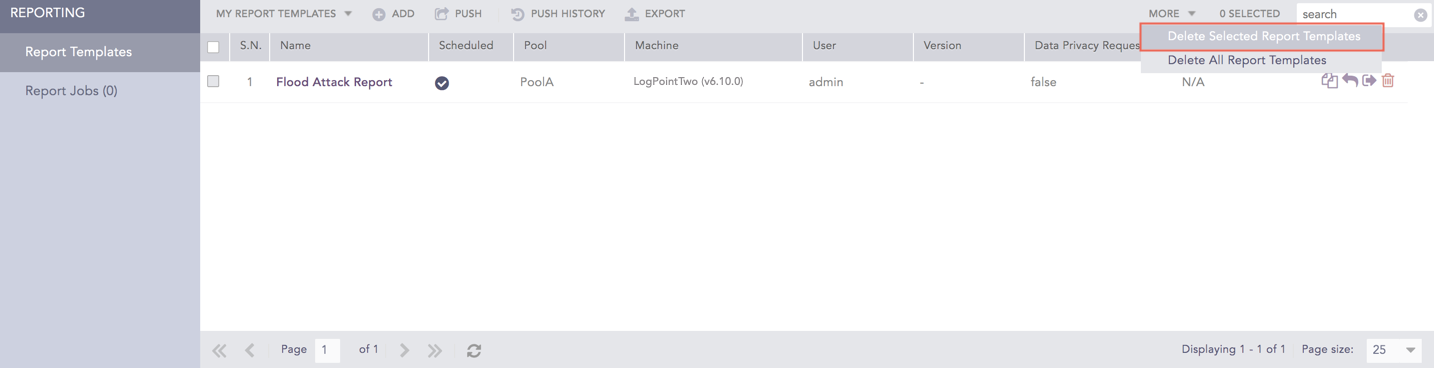The height and width of the screenshot is (368, 1434).
Task: Clone the Flood Attack Report template
Action: (1329, 81)
